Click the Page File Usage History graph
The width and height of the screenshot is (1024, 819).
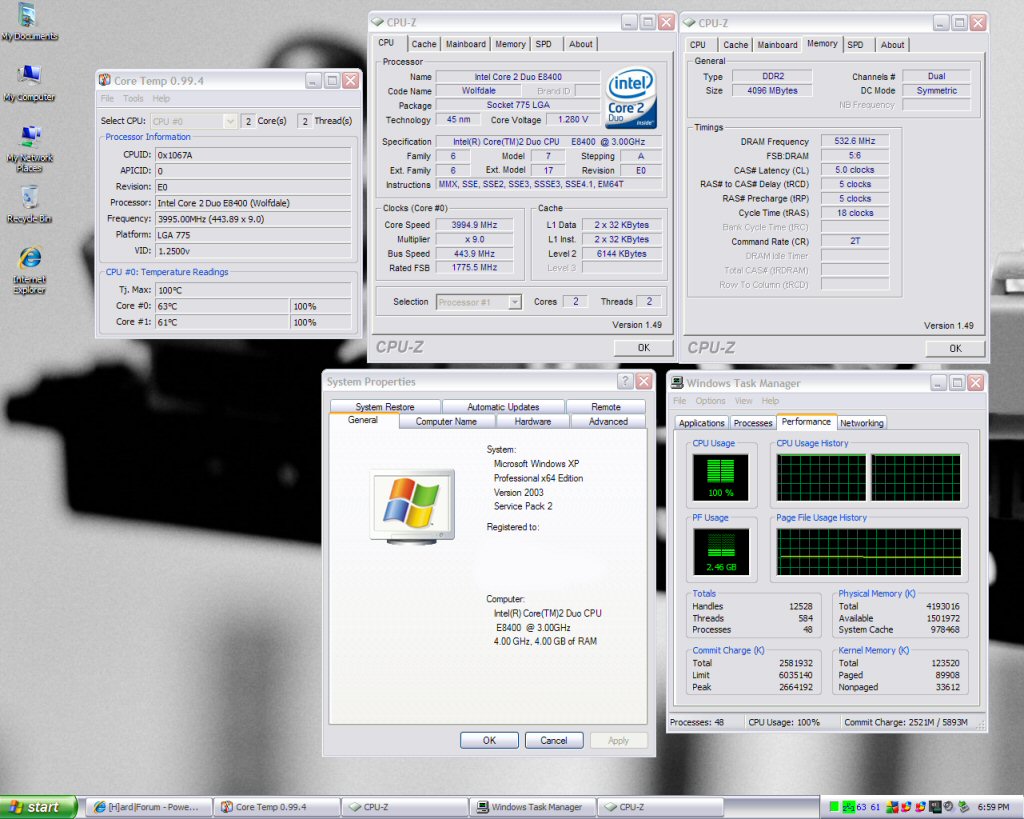pyautogui.click(x=869, y=552)
